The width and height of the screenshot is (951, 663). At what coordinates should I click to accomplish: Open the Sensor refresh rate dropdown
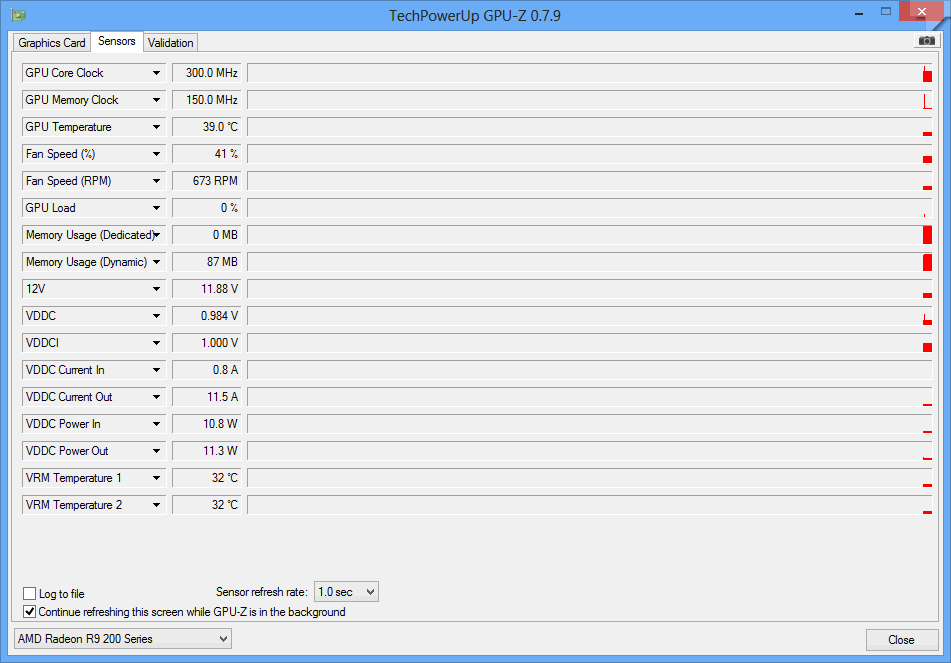[346, 591]
